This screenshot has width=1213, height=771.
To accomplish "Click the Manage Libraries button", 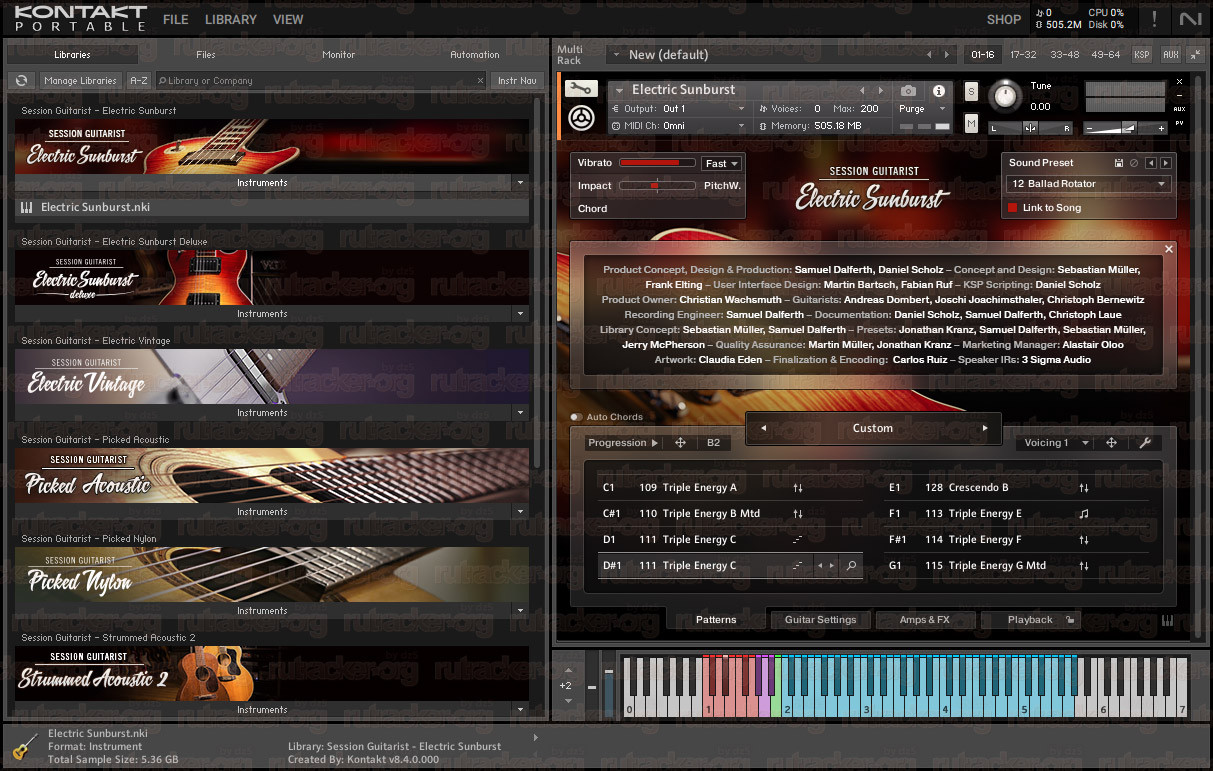I will point(80,81).
